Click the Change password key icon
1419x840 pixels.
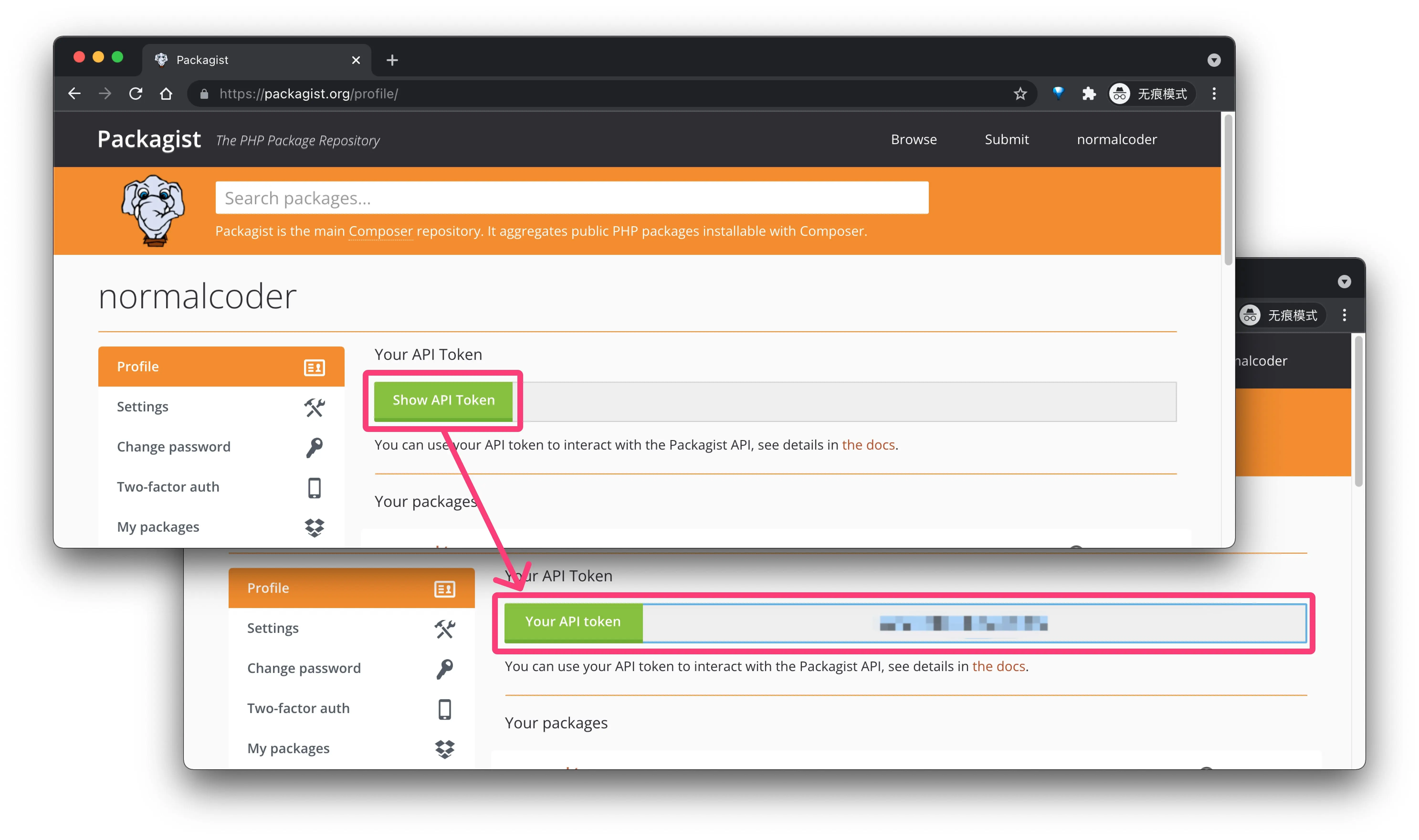click(x=315, y=447)
